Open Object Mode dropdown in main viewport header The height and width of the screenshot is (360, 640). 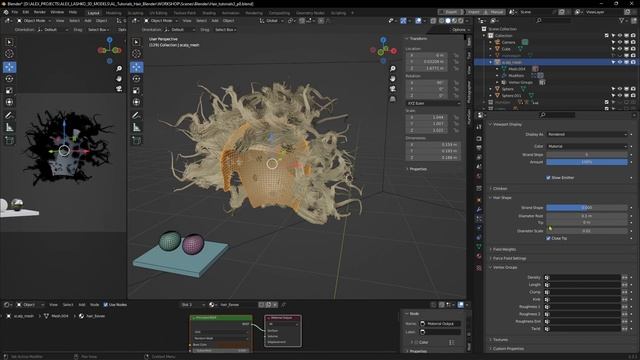(162, 20)
